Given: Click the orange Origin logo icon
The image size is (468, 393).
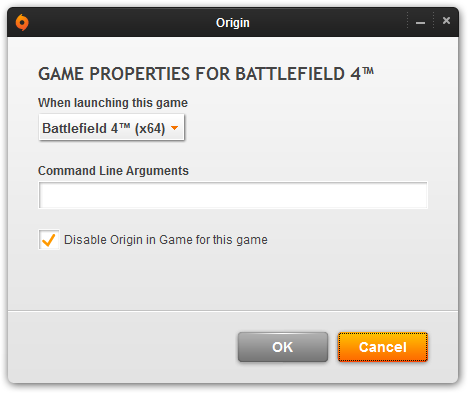Looking at the screenshot, I should (x=22, y=22).
